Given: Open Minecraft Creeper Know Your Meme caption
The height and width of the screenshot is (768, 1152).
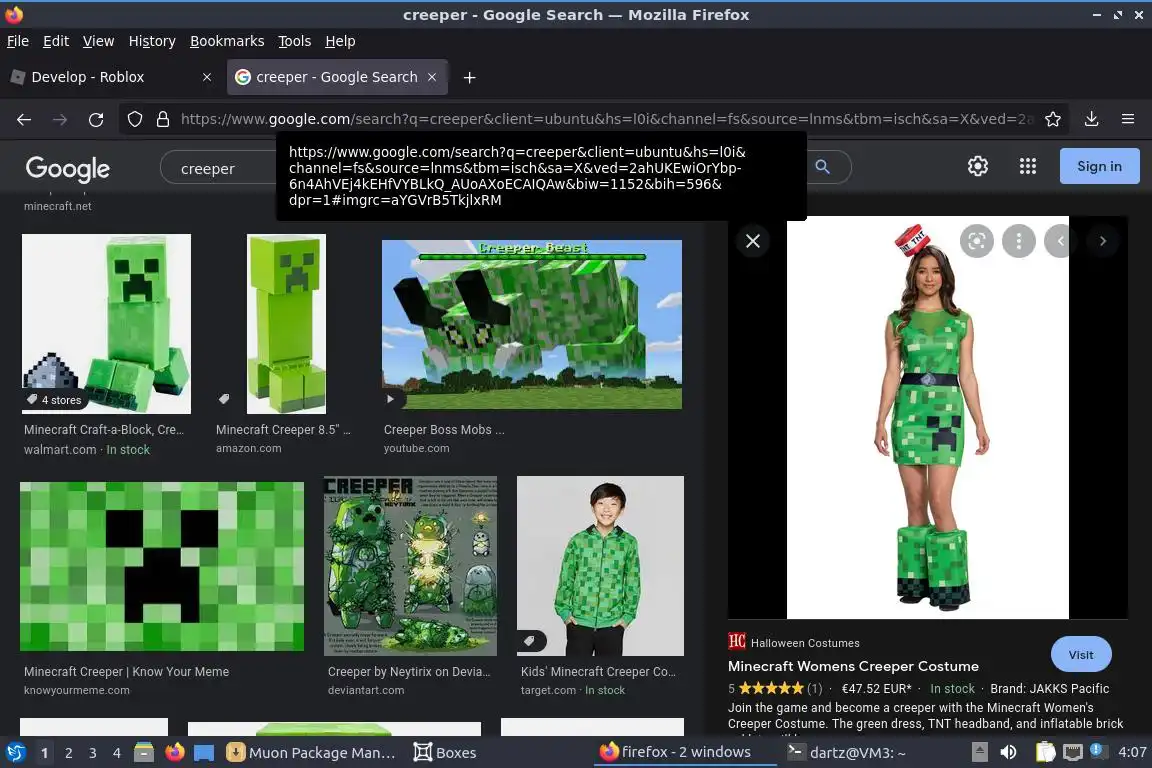Looking at the screenshot, I should coord(126,672).
